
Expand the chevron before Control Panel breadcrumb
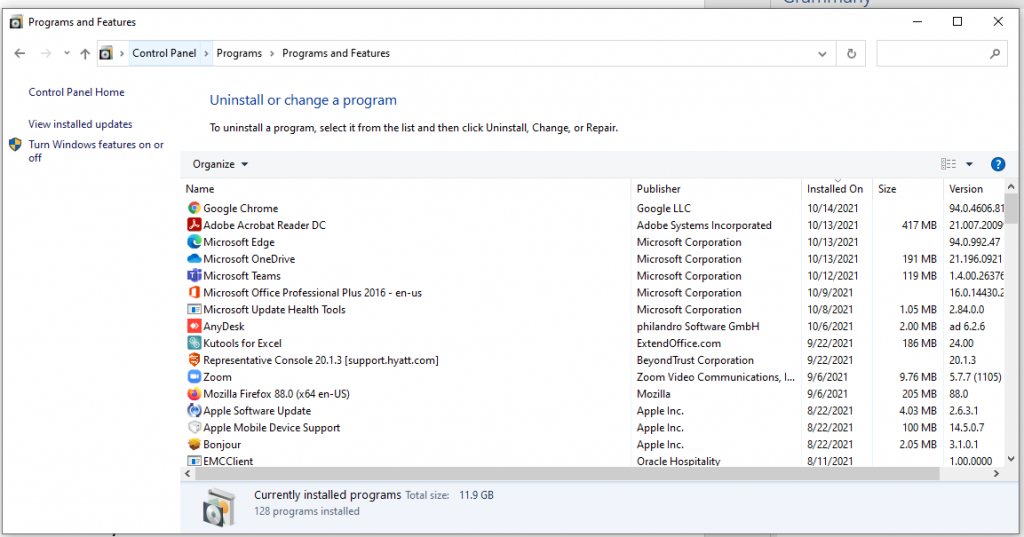click(x=121, y=54)
